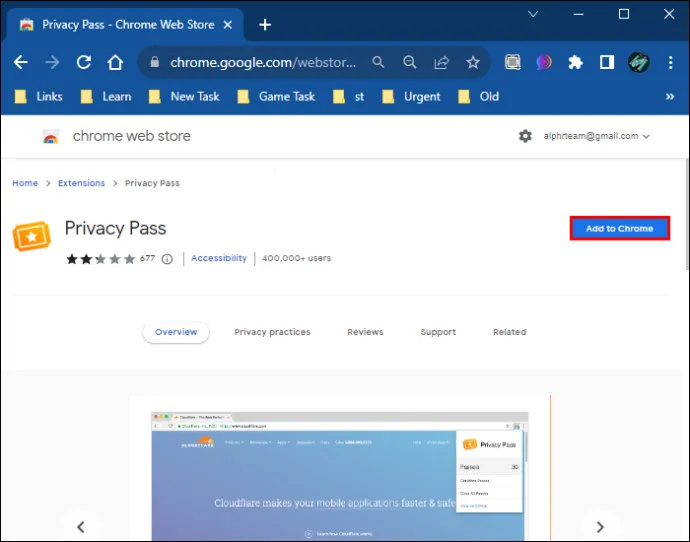
Task: Click the rating info circle icon
Action: [167, 259]
